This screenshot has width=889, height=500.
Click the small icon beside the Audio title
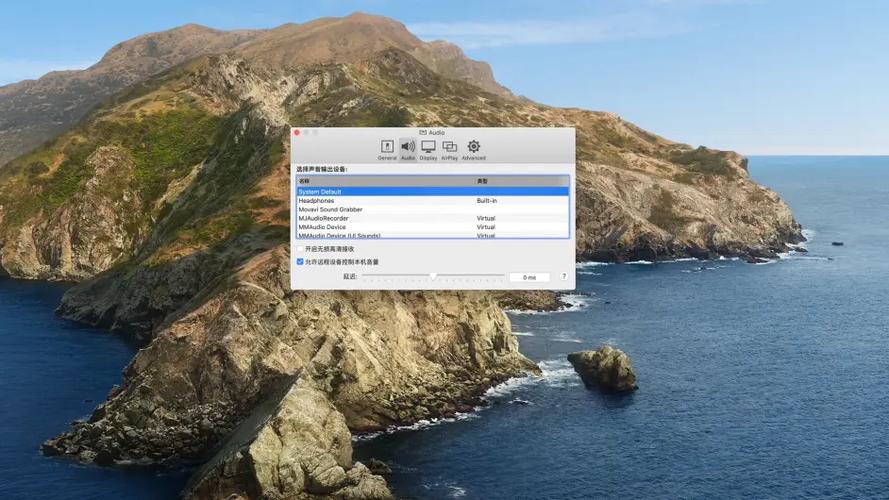tap(422, 132)
